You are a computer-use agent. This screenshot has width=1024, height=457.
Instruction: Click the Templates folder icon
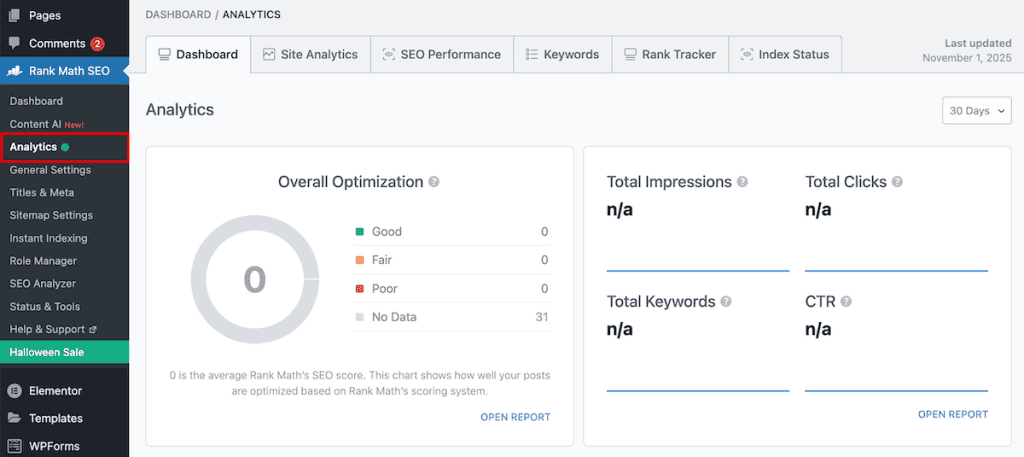point(14,418)
